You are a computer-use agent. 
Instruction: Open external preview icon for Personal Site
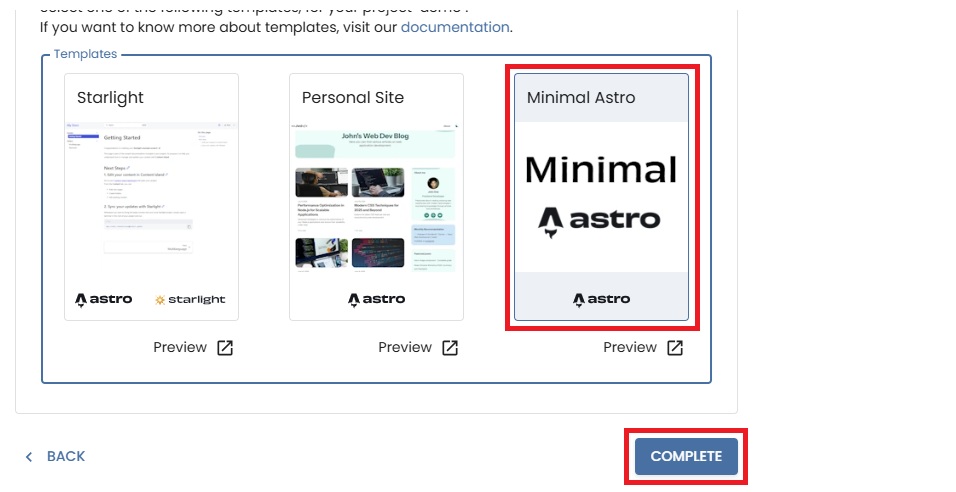point(450,348)
